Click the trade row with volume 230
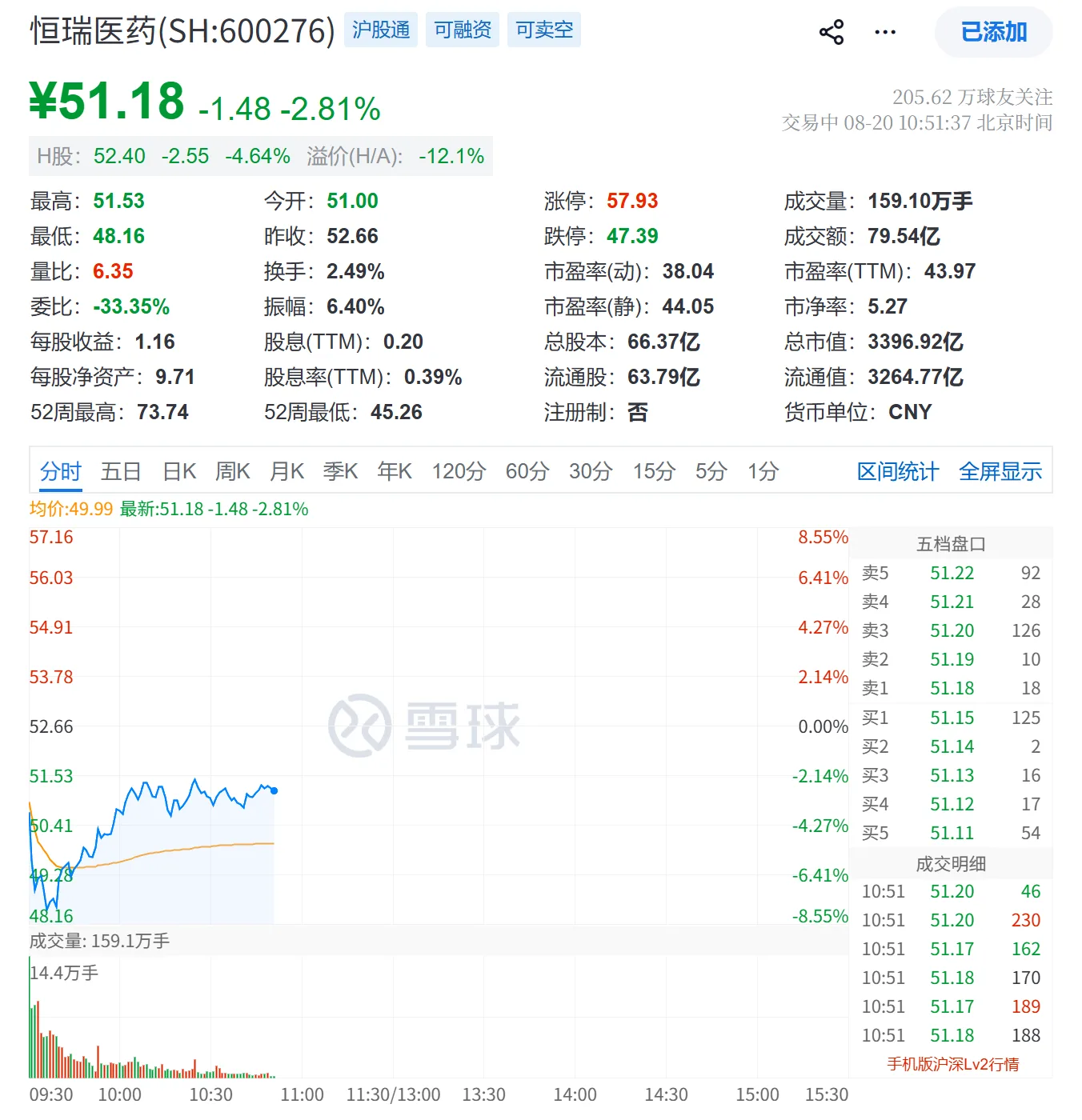The image size is (1082, 1120). tap(951, 920)
